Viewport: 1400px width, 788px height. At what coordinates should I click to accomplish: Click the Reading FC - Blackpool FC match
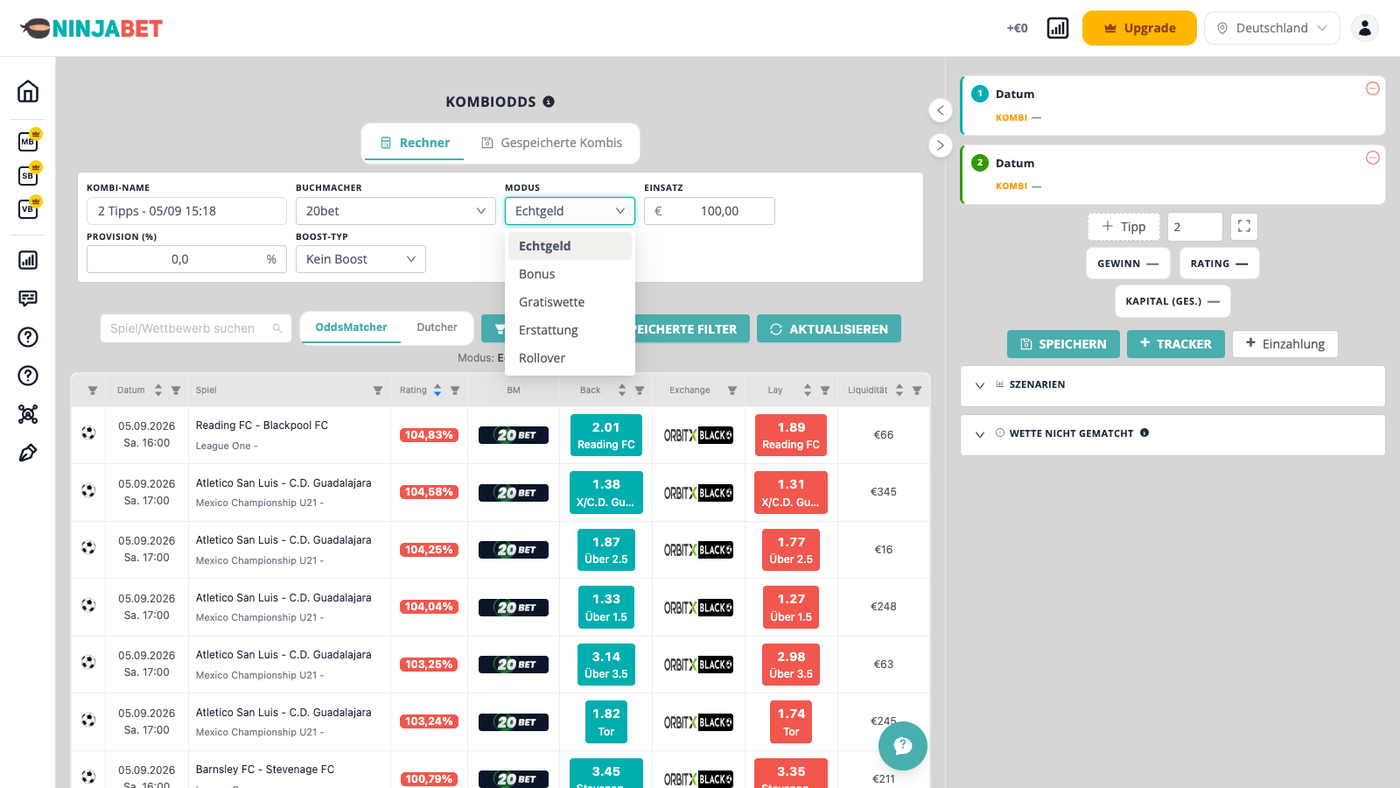click(x=262, y=425)
